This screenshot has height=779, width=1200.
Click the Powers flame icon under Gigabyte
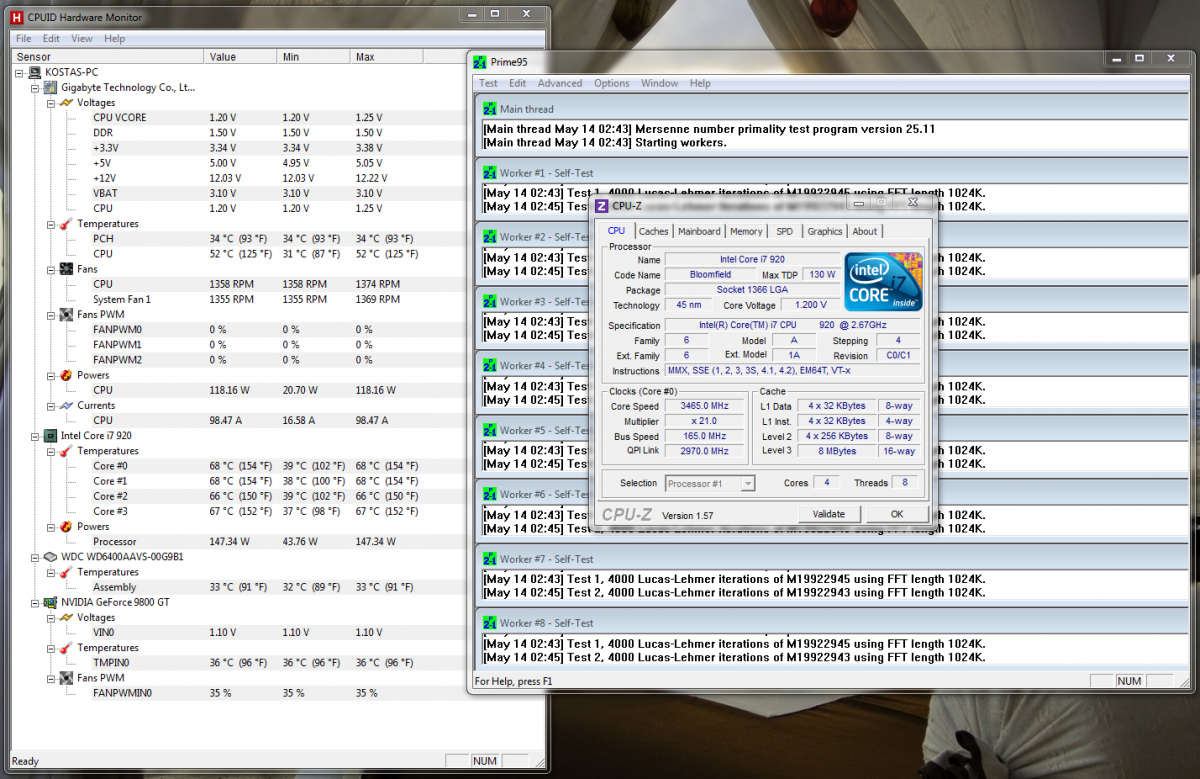pyautogui.click(x=66, y=375)
